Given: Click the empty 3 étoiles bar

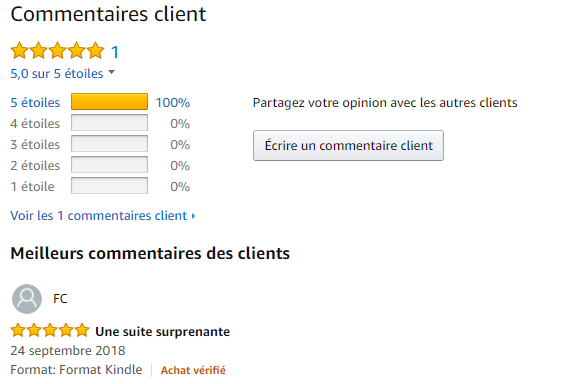Looking at the screenshot, I should click(109, 144).
